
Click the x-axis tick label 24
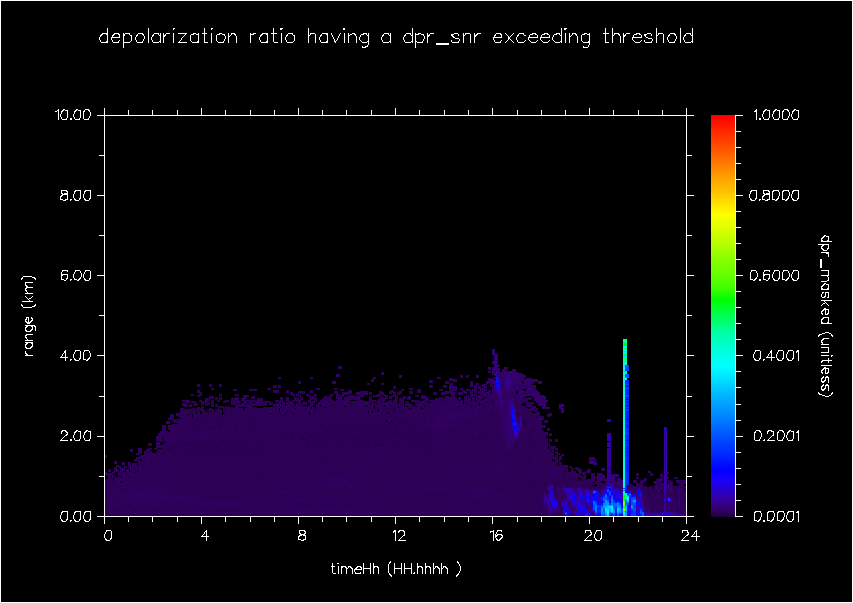point(690,536)
